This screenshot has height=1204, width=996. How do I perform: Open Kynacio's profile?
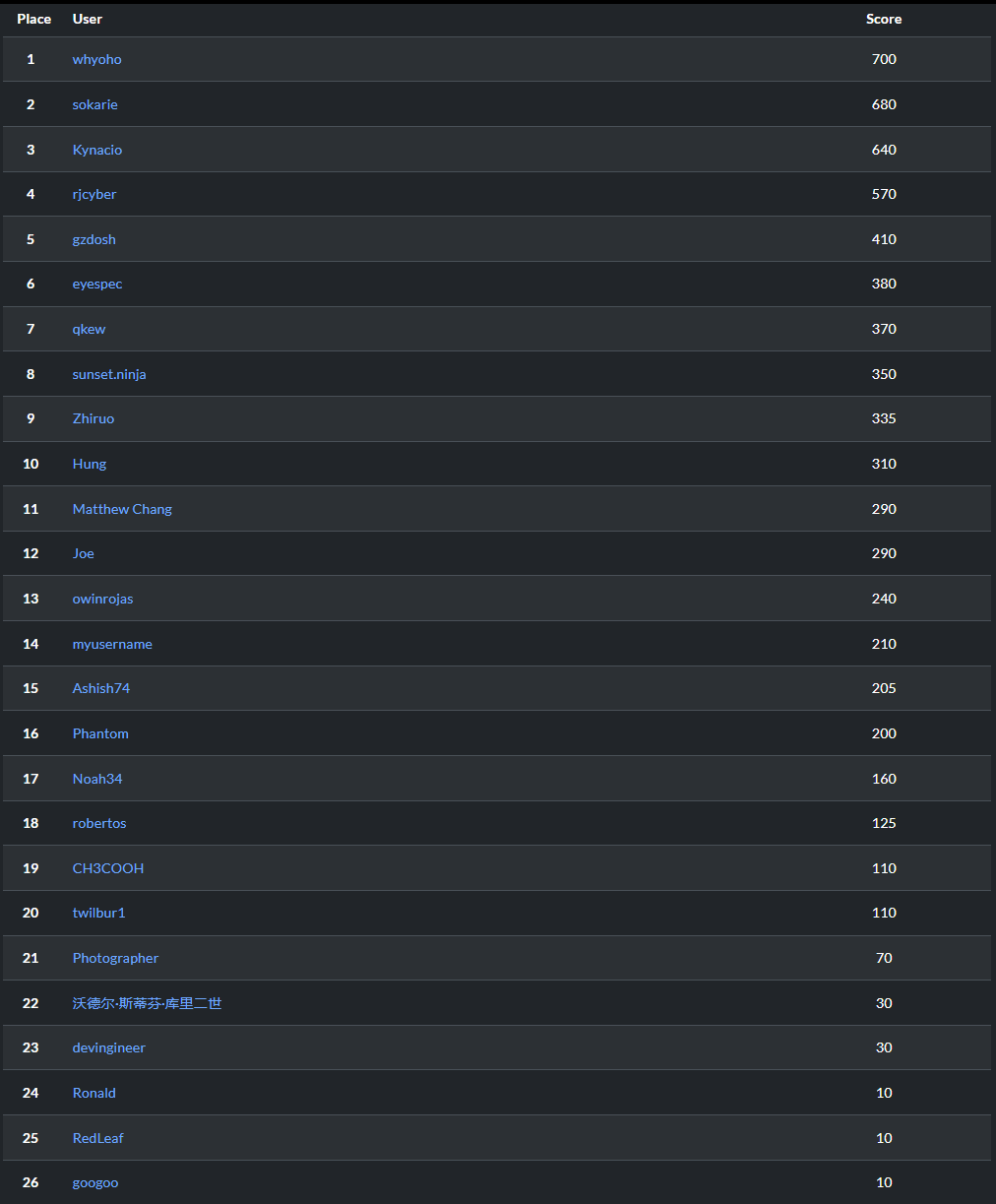[96, 150]
